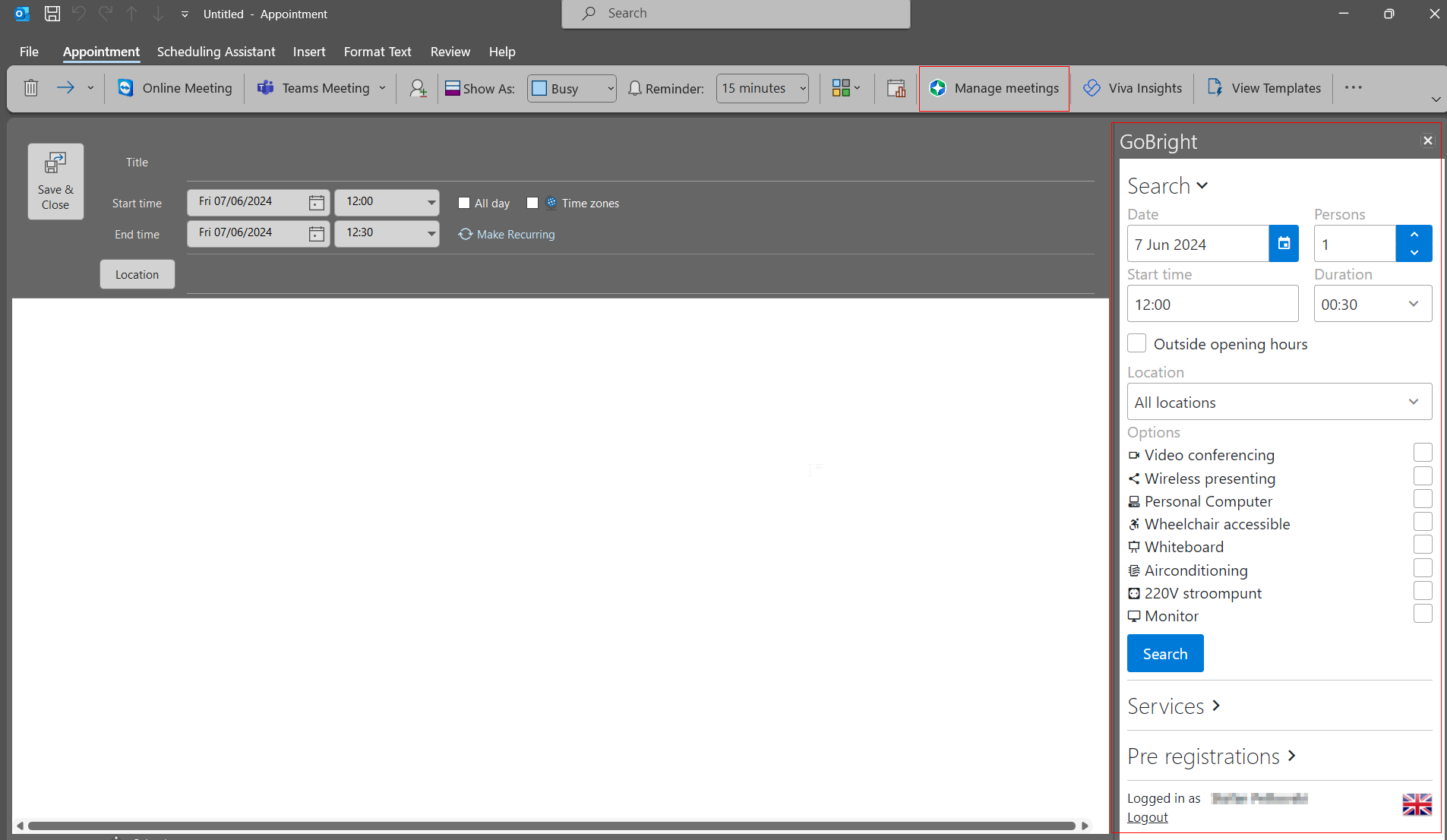Open the Help tab
The height and width of the screenshot is (840, 1447).
[502, 52]
